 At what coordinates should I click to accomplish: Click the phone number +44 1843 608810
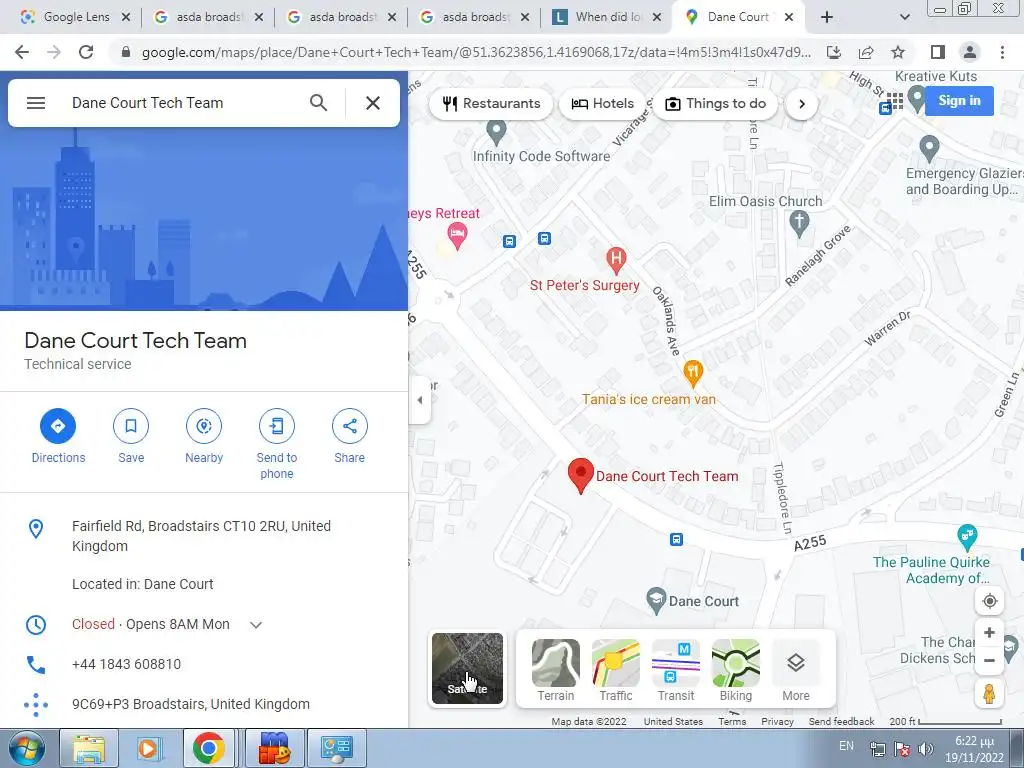pyautogui.click(x=126, y=664)
